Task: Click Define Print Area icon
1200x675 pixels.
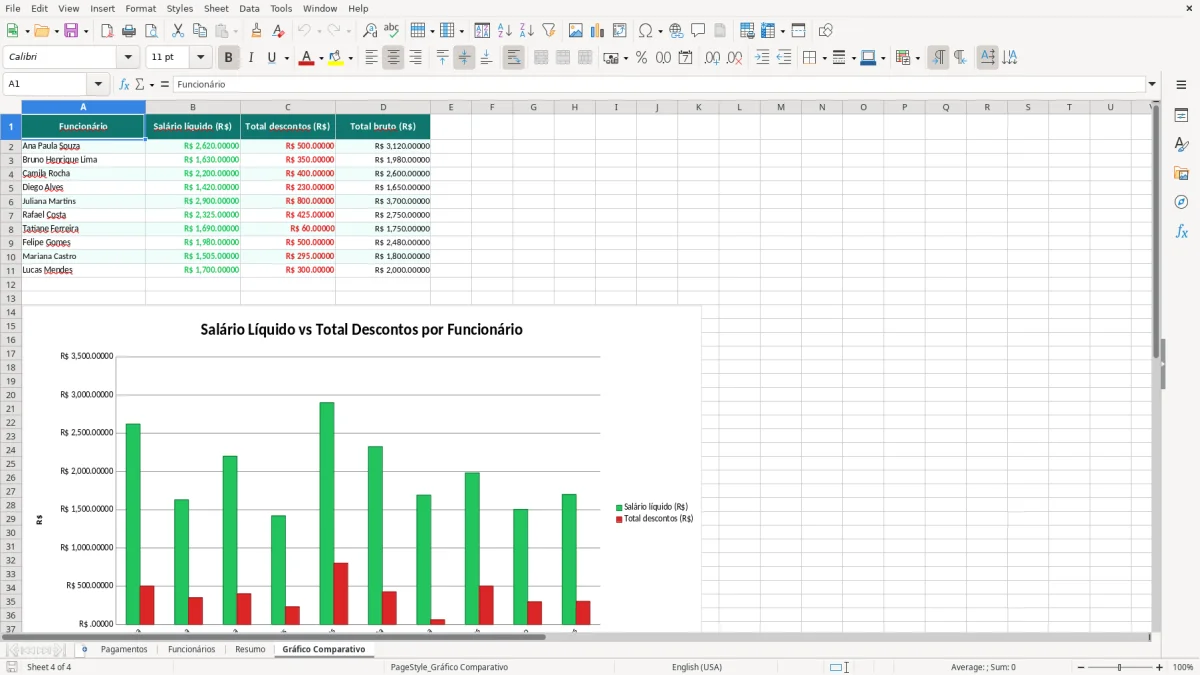Action: pyautogui.click(x=747, y=31)
